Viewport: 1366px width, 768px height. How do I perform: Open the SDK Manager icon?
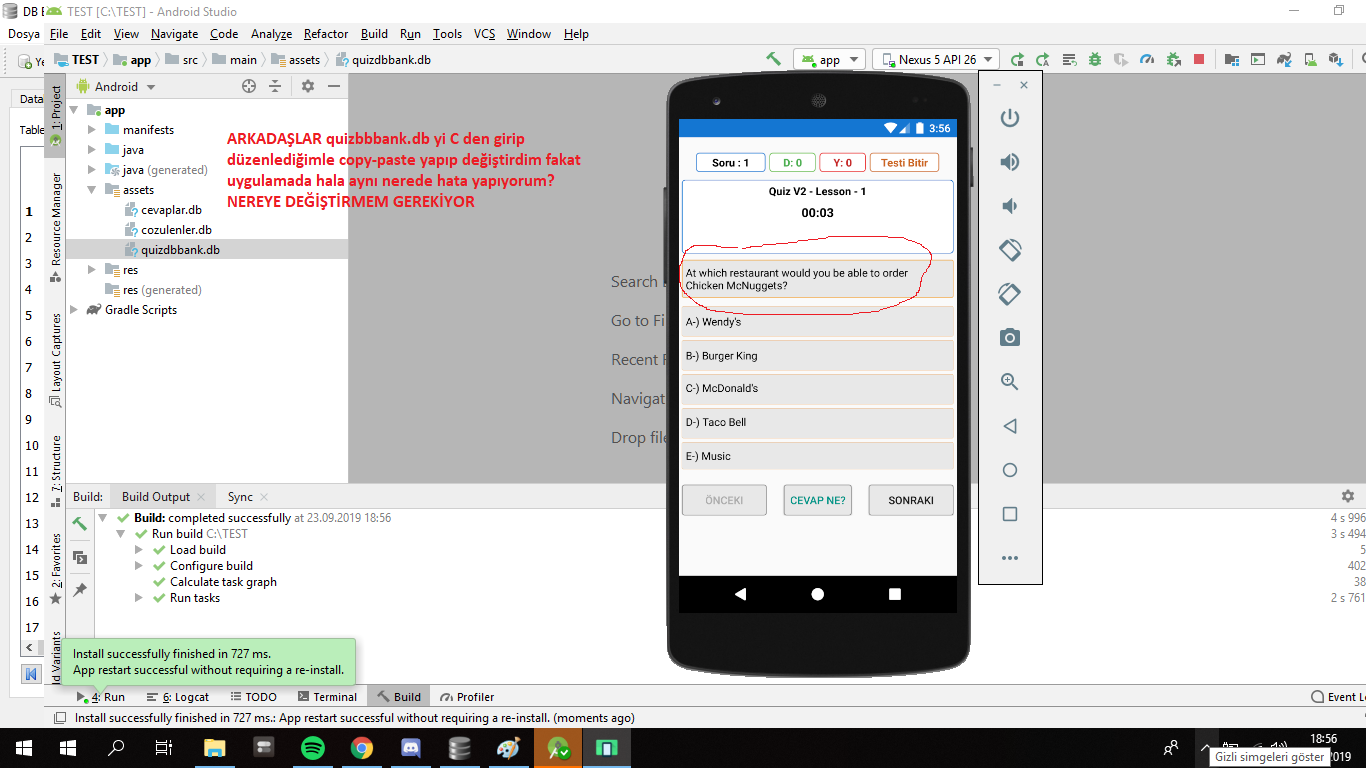click(x=1335, y=59)
